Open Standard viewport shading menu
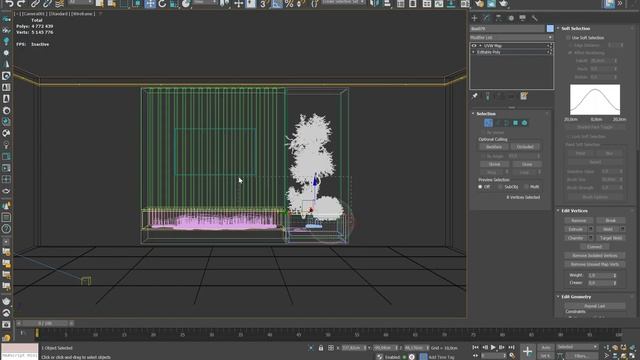Viewport: 640px width, 360px height. click(59, 13)
